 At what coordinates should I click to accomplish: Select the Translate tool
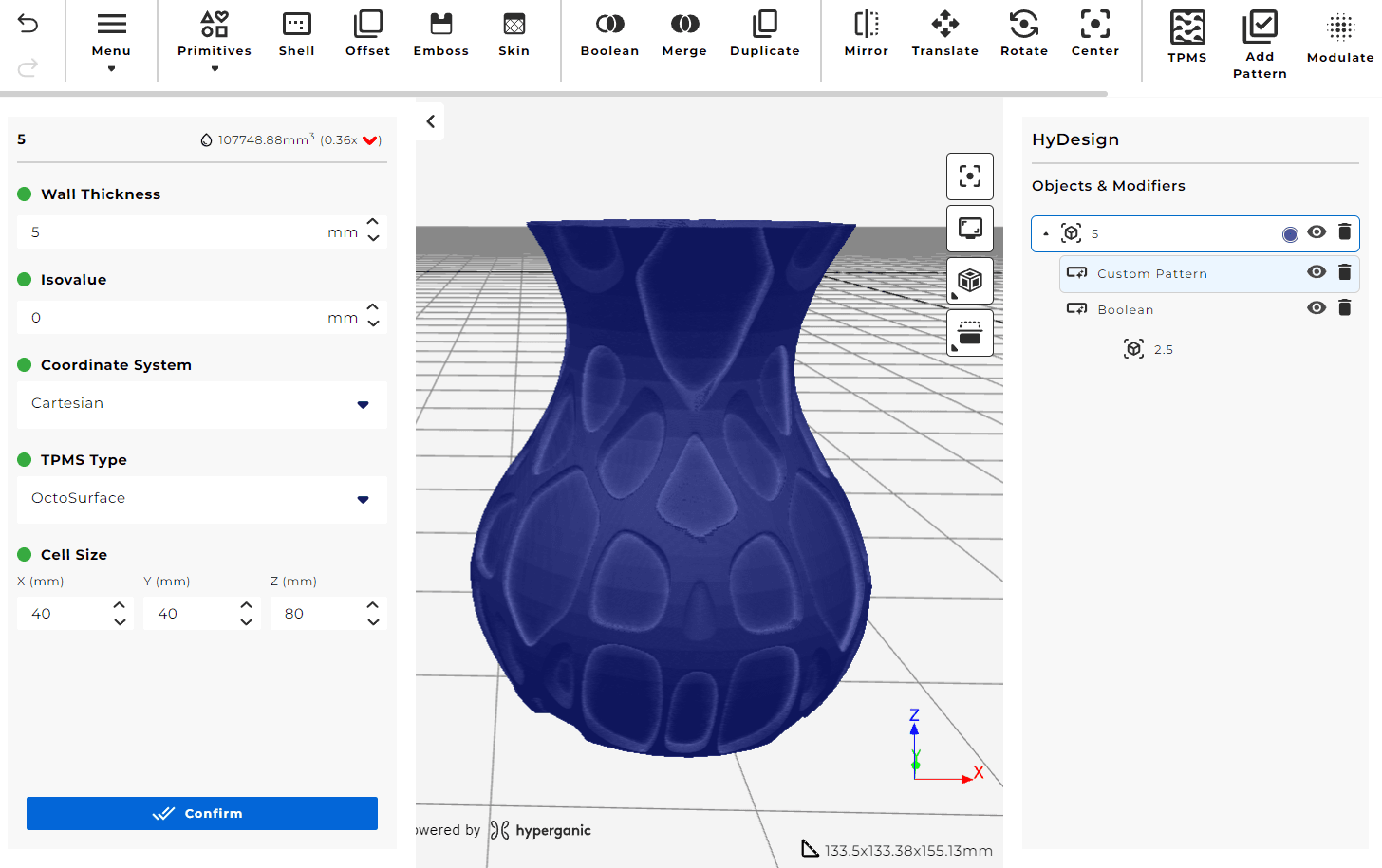pos(944,35)
